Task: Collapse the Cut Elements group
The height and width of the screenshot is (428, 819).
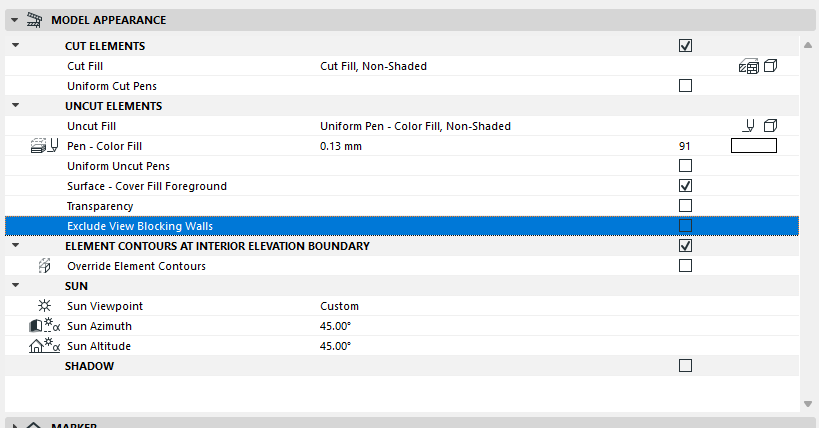Action: point(14,46)
